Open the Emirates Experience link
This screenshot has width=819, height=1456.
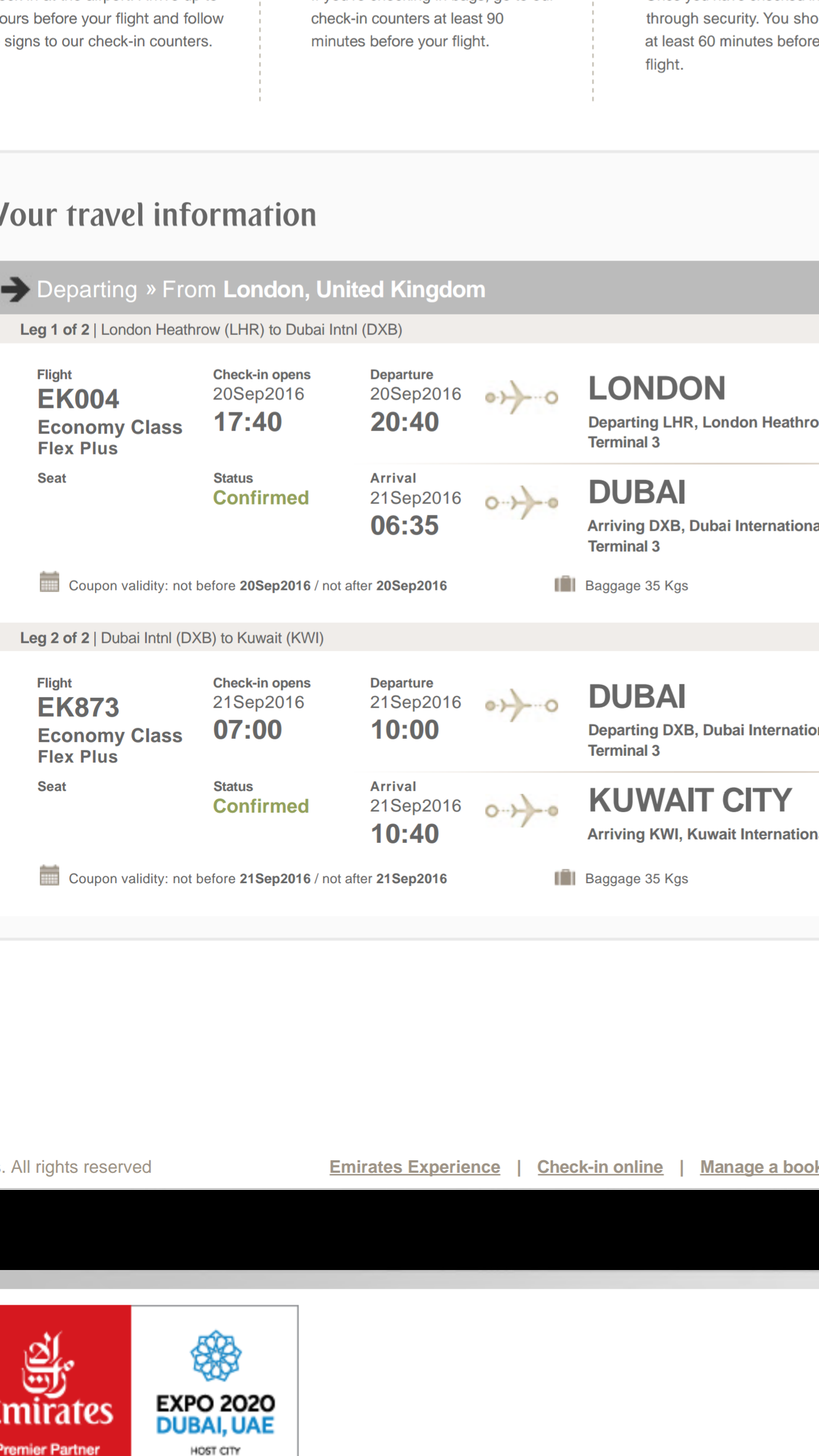pos(415,1167)
